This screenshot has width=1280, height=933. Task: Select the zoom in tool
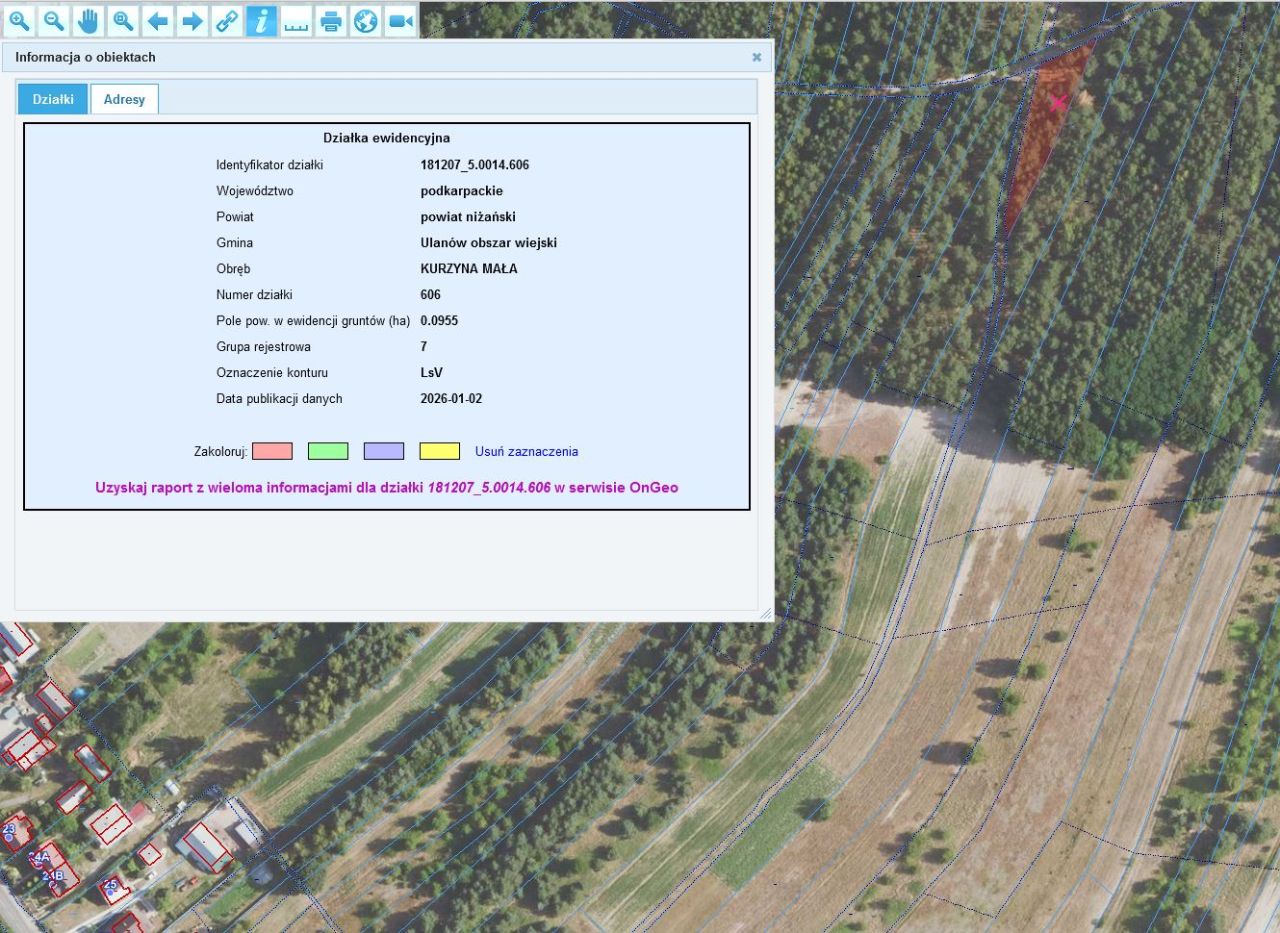[20, 20]
